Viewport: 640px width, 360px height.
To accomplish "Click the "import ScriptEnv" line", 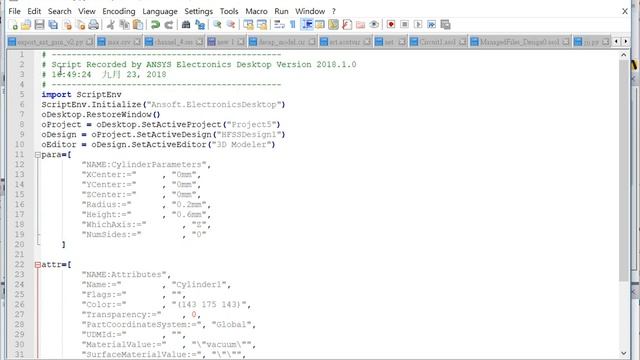I will point(81,94).
